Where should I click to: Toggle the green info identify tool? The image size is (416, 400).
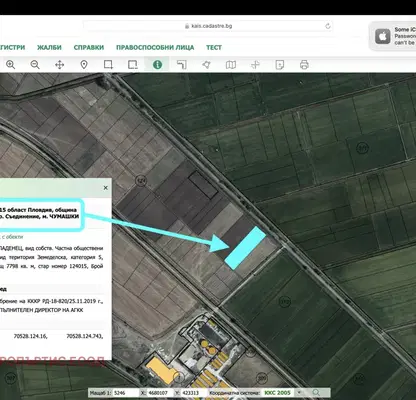click(157, 65)
